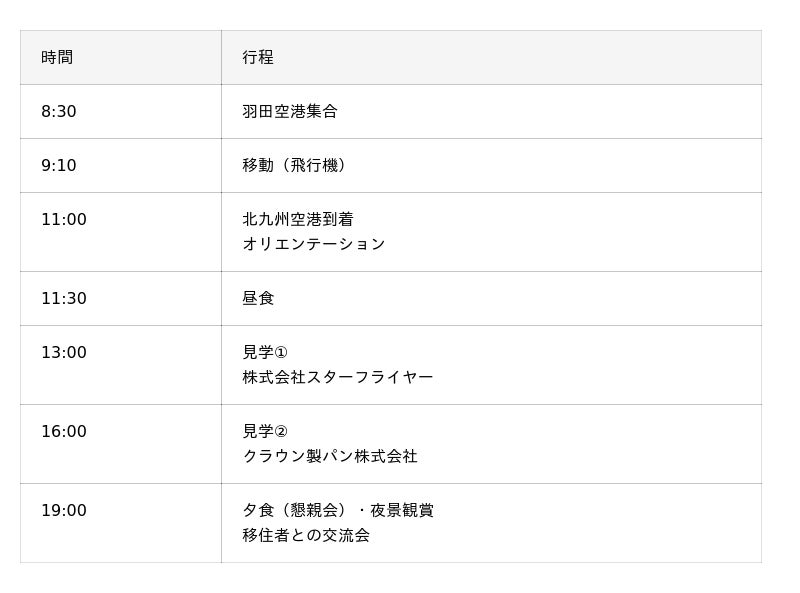Click the 移住者との交流会 text
Image resolution: width=800 pixels, height=593 pixels.
(306, 535)
